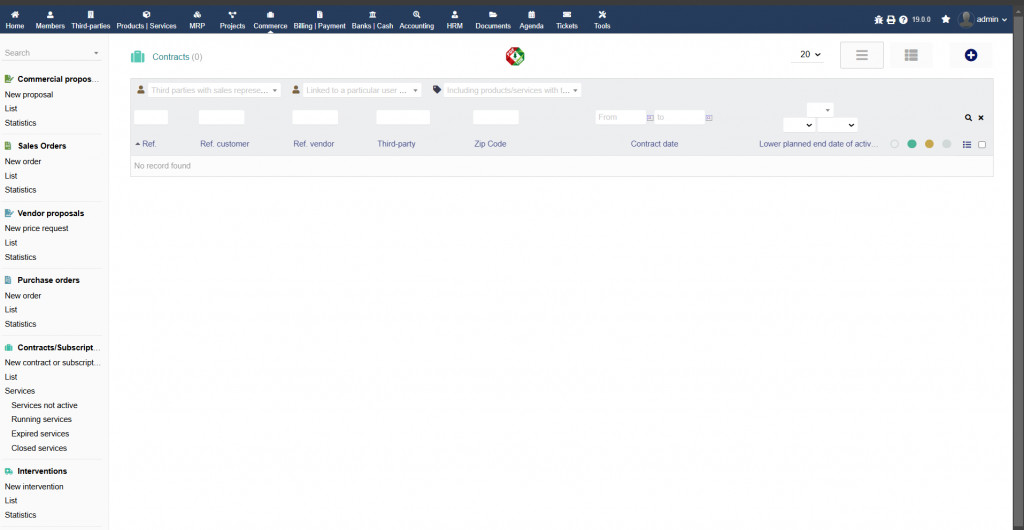The width and height of the screenshot is (1024, 530).
Task: Add new contract with plus icon
Action: coord(970,55)
